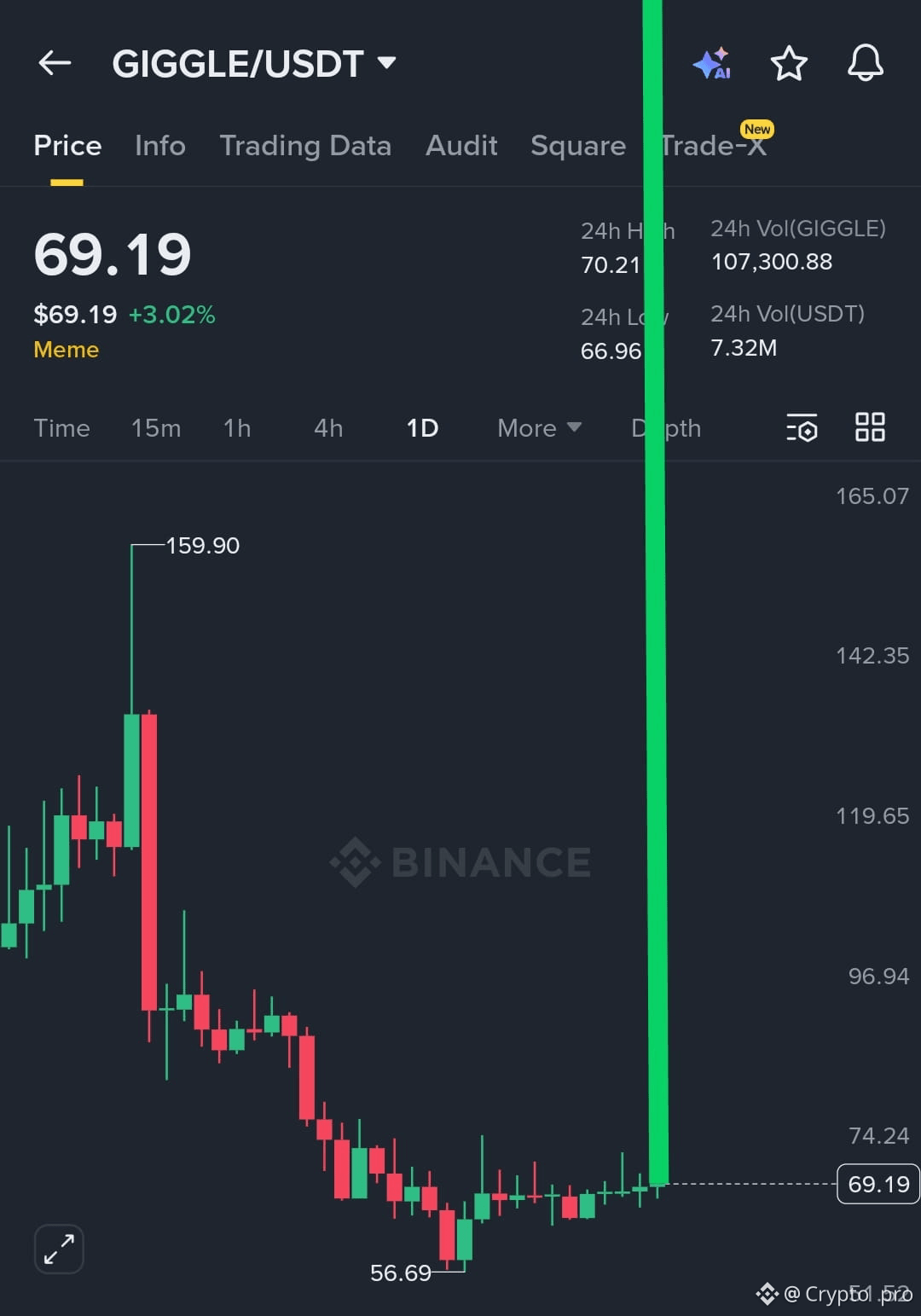Screen dimensions: 921x1316
Task: Open price alerts via the bell icon
Action: pos(866,62)
